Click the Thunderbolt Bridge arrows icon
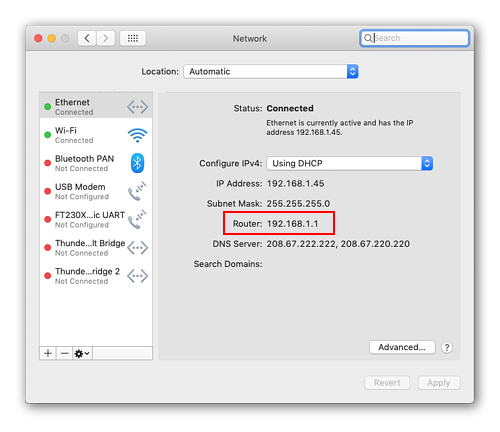 pyautogui.click(x=137, y=248)
